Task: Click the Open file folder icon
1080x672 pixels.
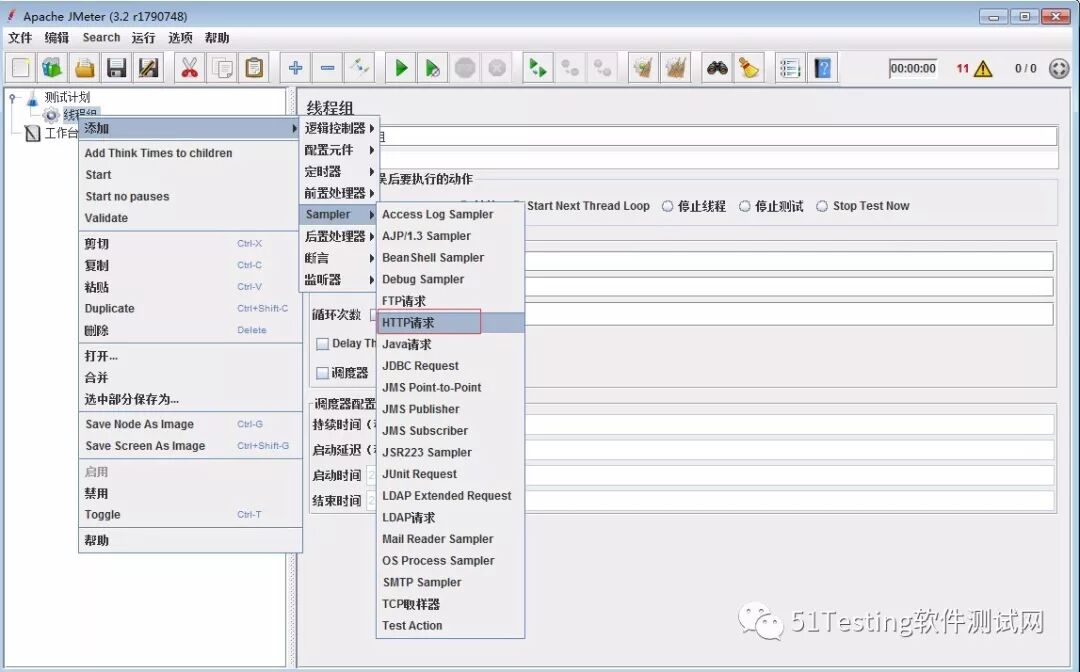Action: 85,67
